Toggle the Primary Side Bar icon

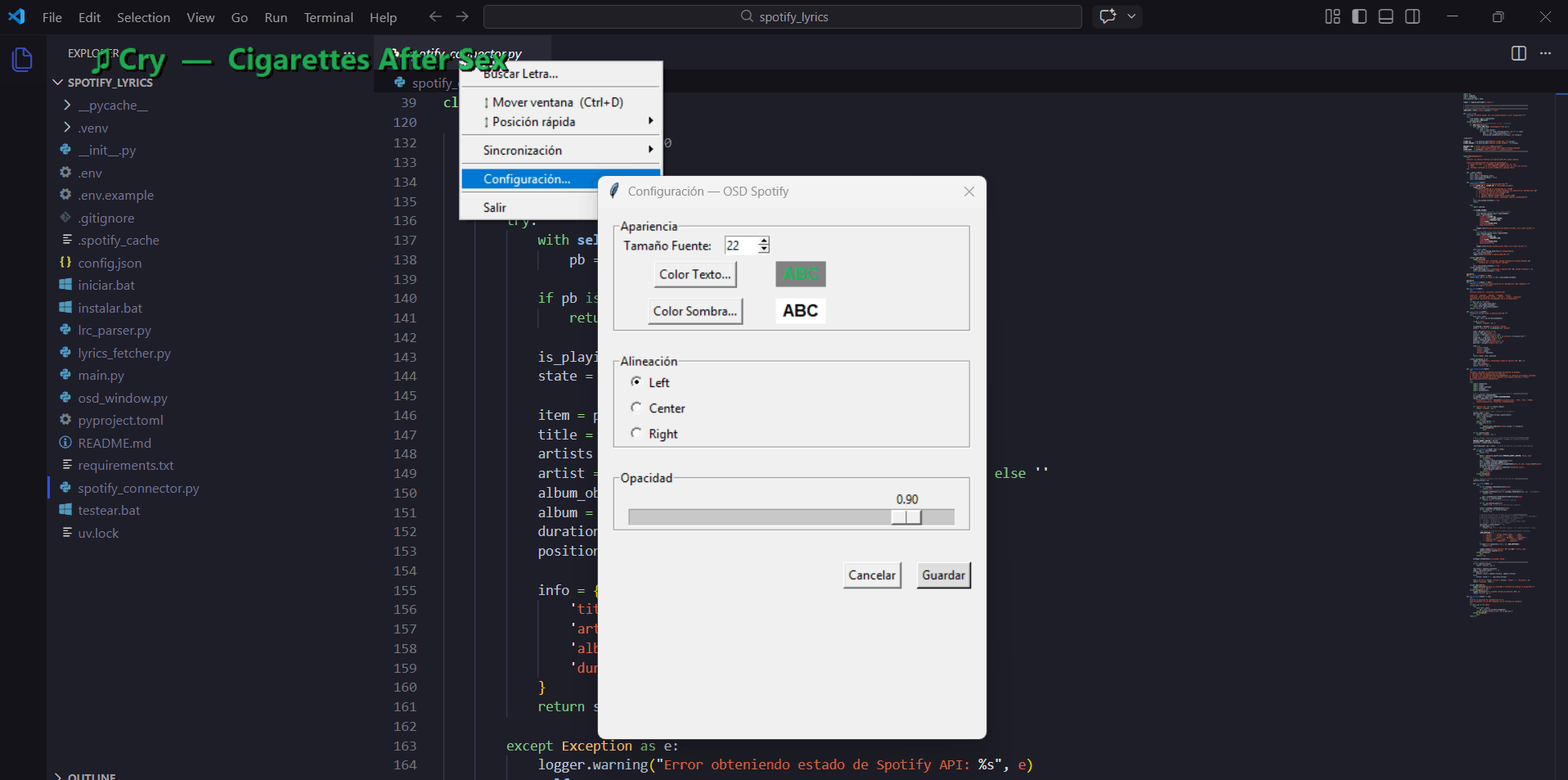coord(1359,17)
